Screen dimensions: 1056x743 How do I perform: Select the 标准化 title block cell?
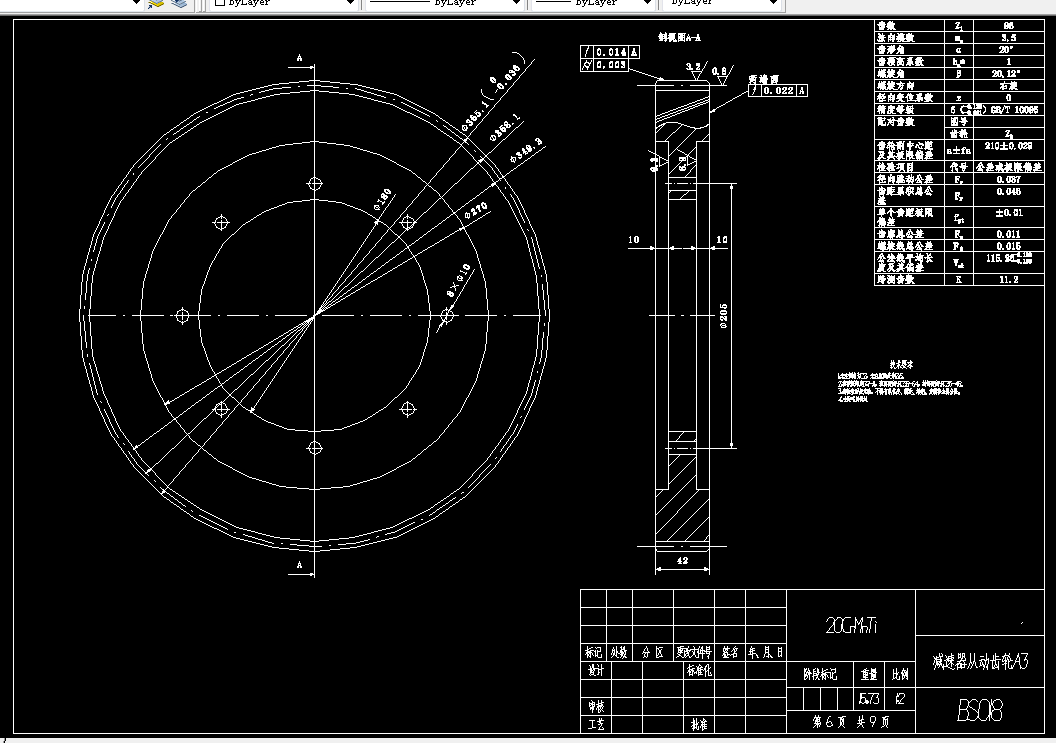pyautogui.click(x=698, y=670)
